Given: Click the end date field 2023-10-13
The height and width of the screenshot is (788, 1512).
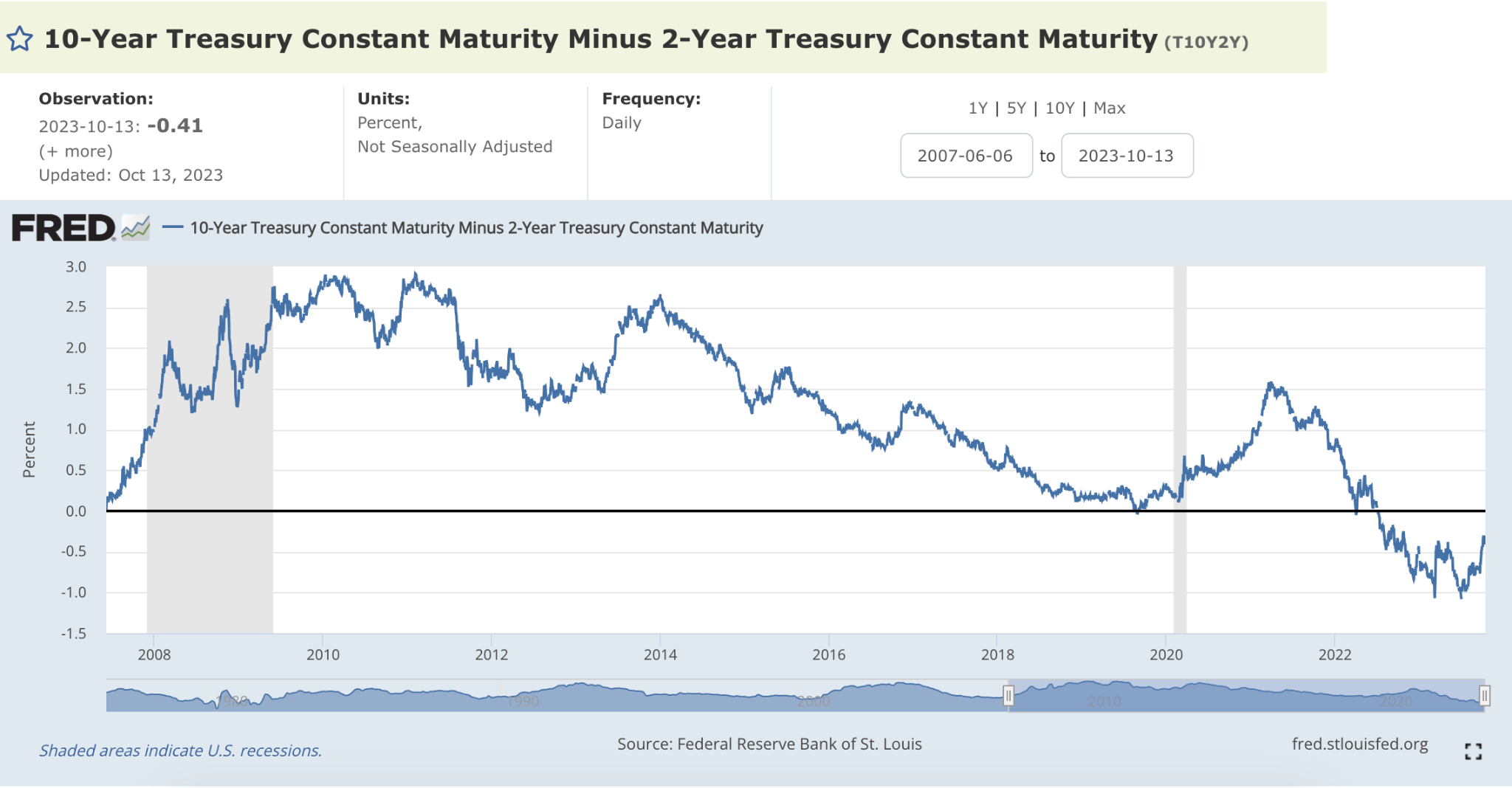Looking at the screenshot, I should coord(1127,156).
